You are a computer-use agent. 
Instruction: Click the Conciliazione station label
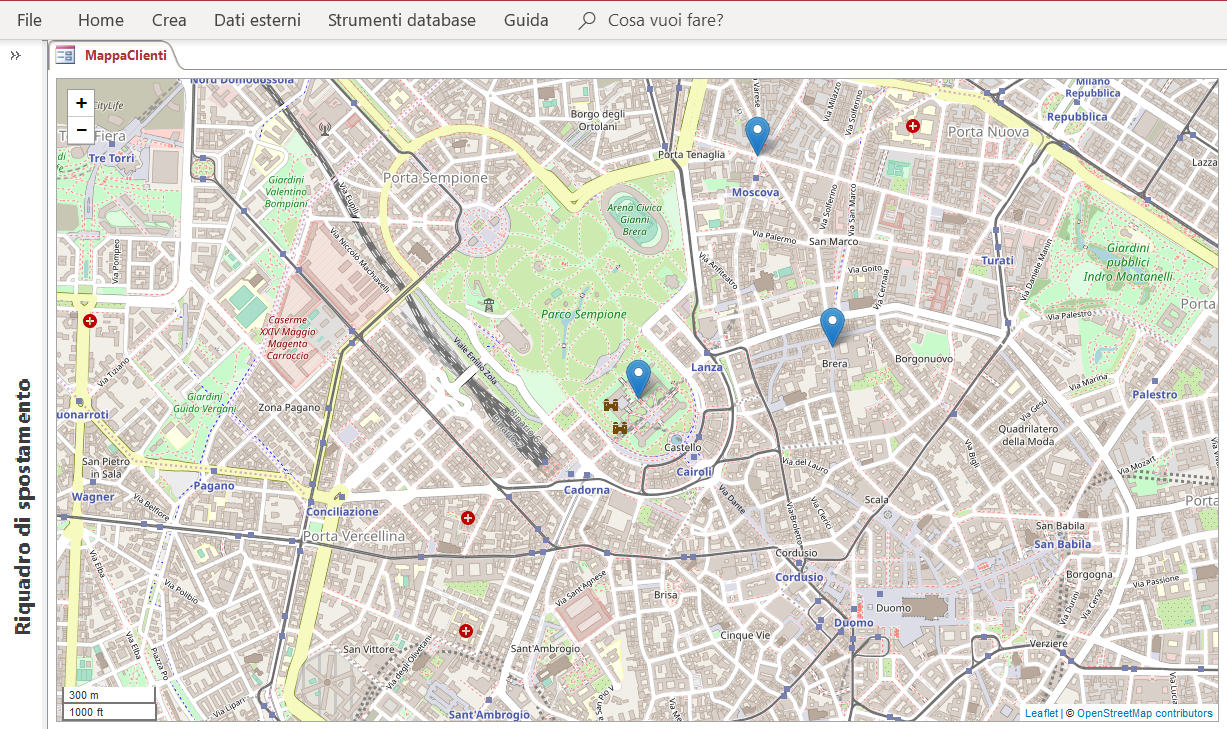[343, 512]
